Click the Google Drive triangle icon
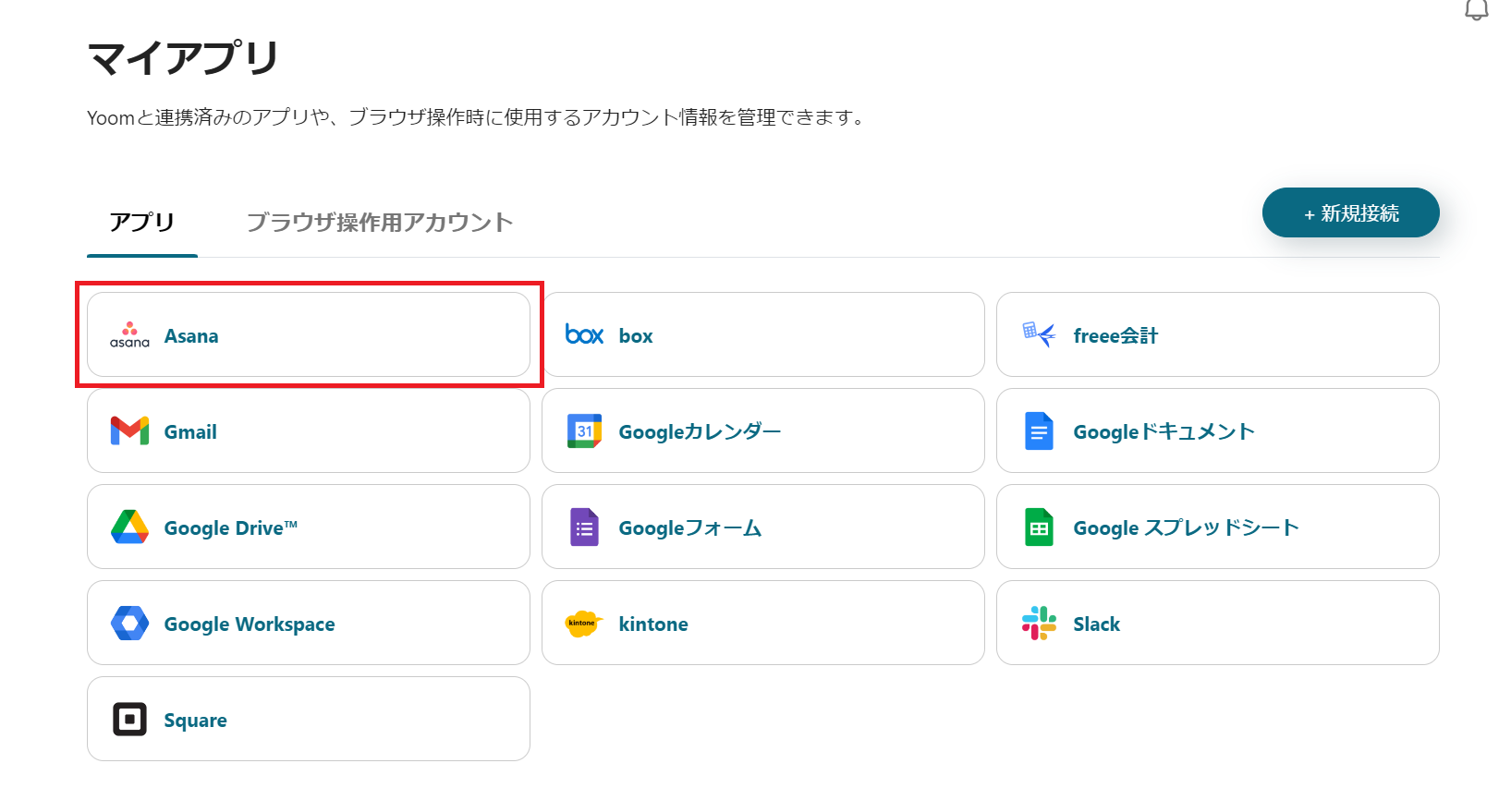Screen dimensions: 1511x812 point(129,527)
